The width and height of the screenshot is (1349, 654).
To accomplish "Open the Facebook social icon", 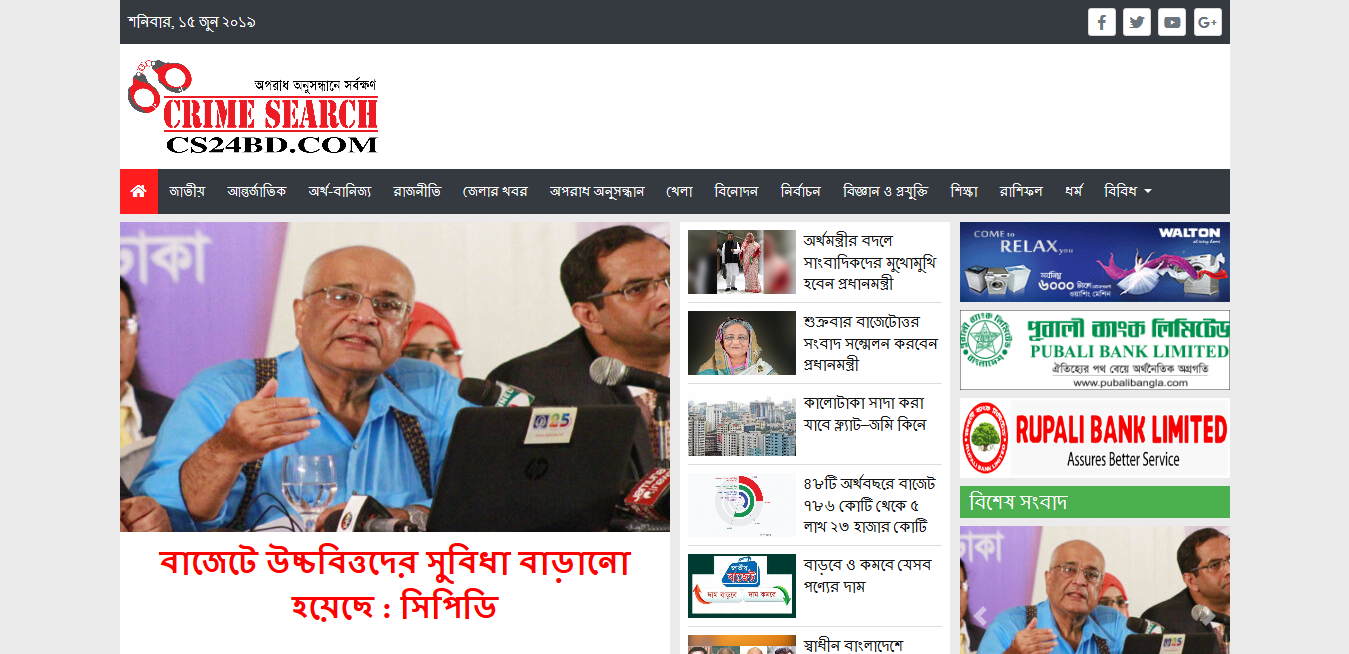I will 1101,22.
